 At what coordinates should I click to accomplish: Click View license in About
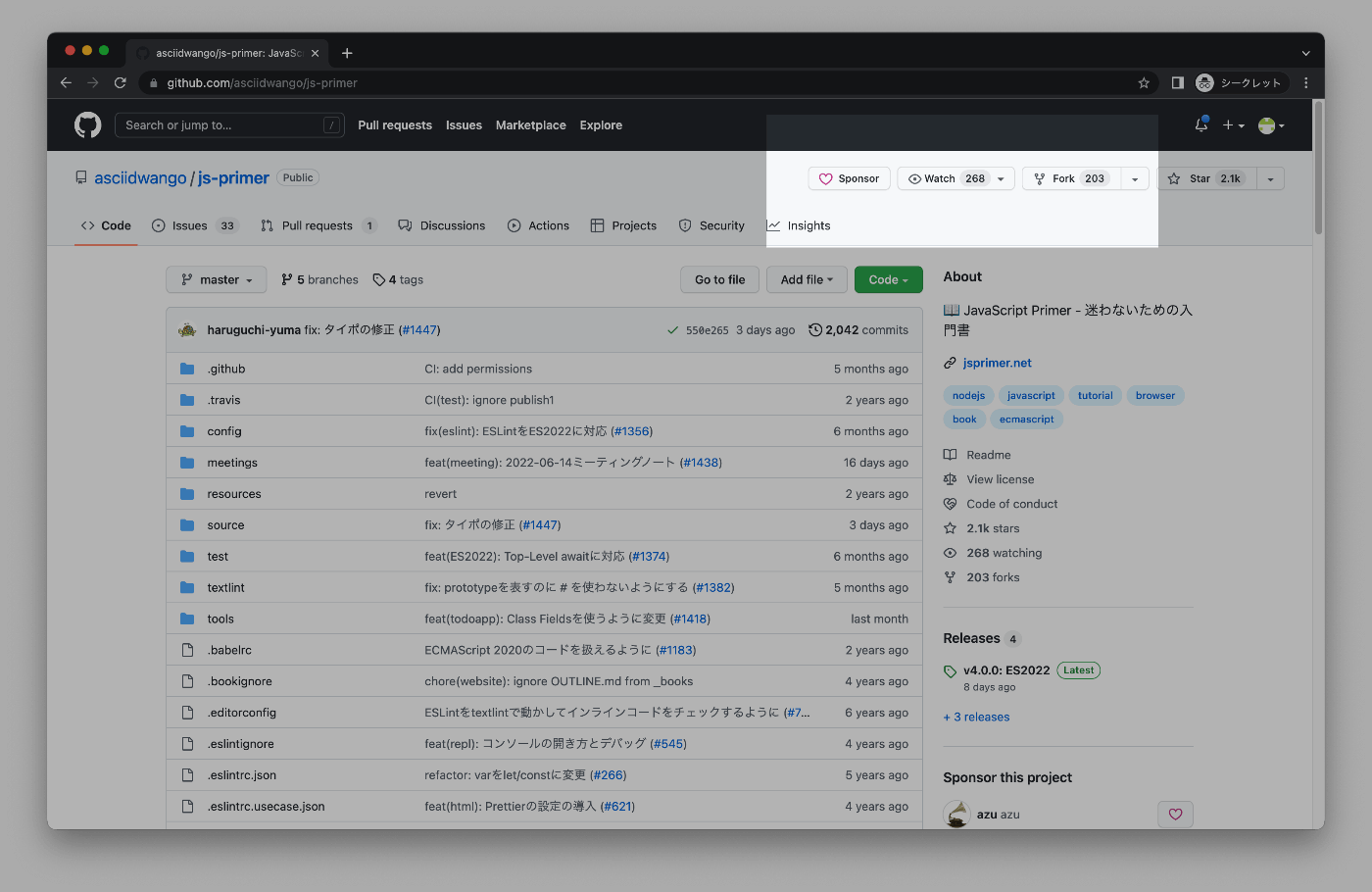tap(1001, 479)
